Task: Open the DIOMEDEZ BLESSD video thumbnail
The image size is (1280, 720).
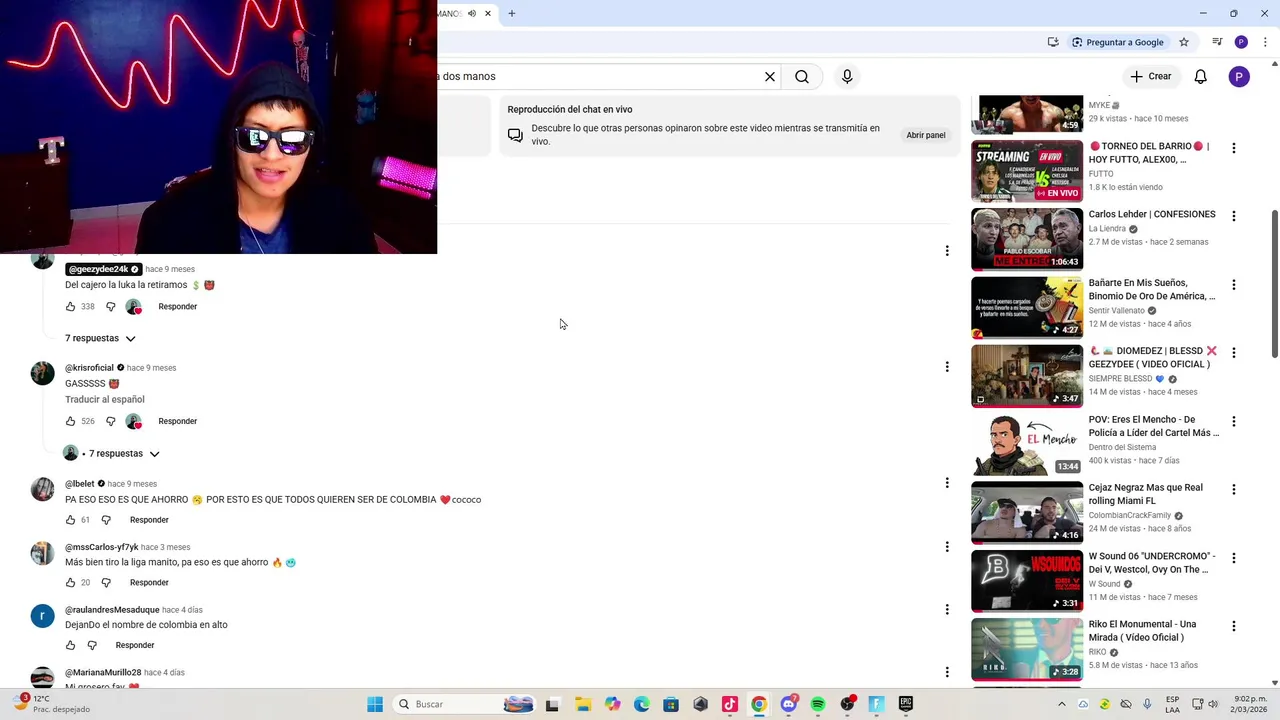Action: coord(1027,376)
